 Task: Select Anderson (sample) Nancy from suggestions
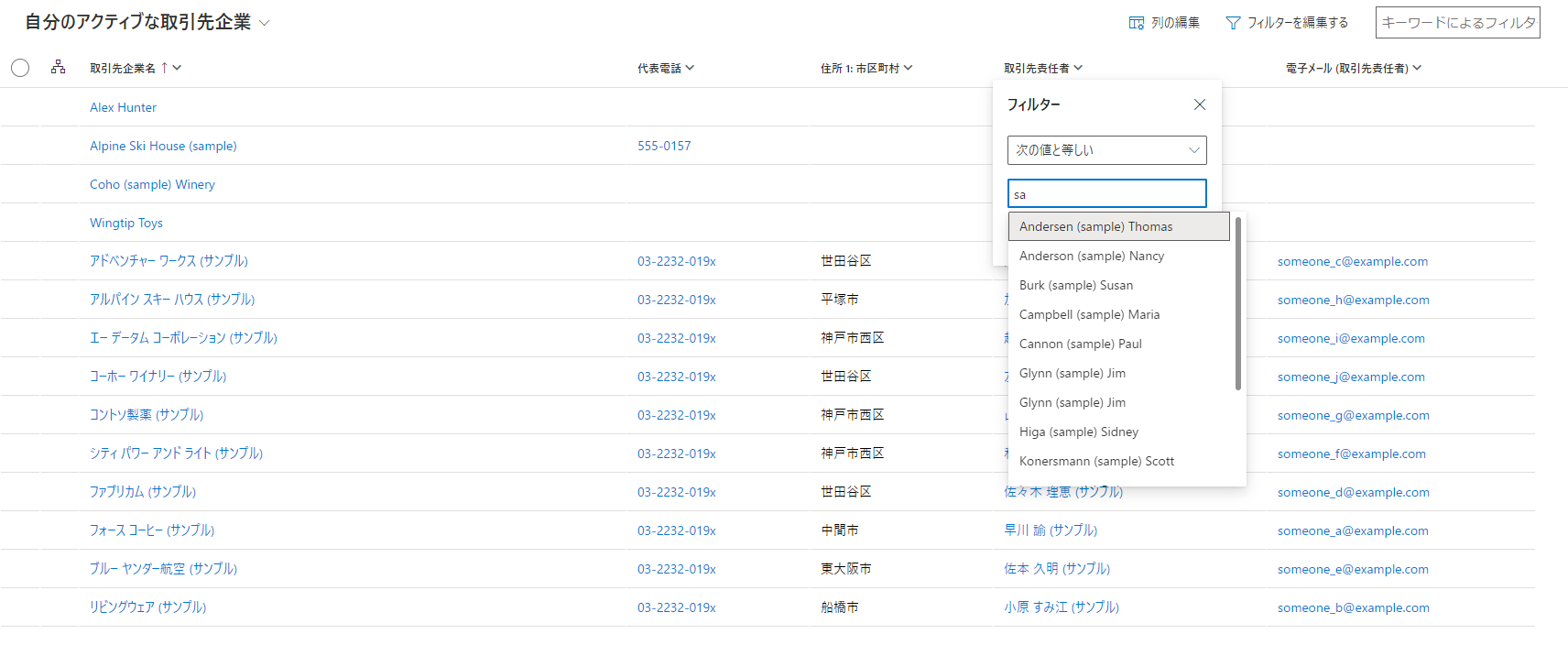(1119, 256)
